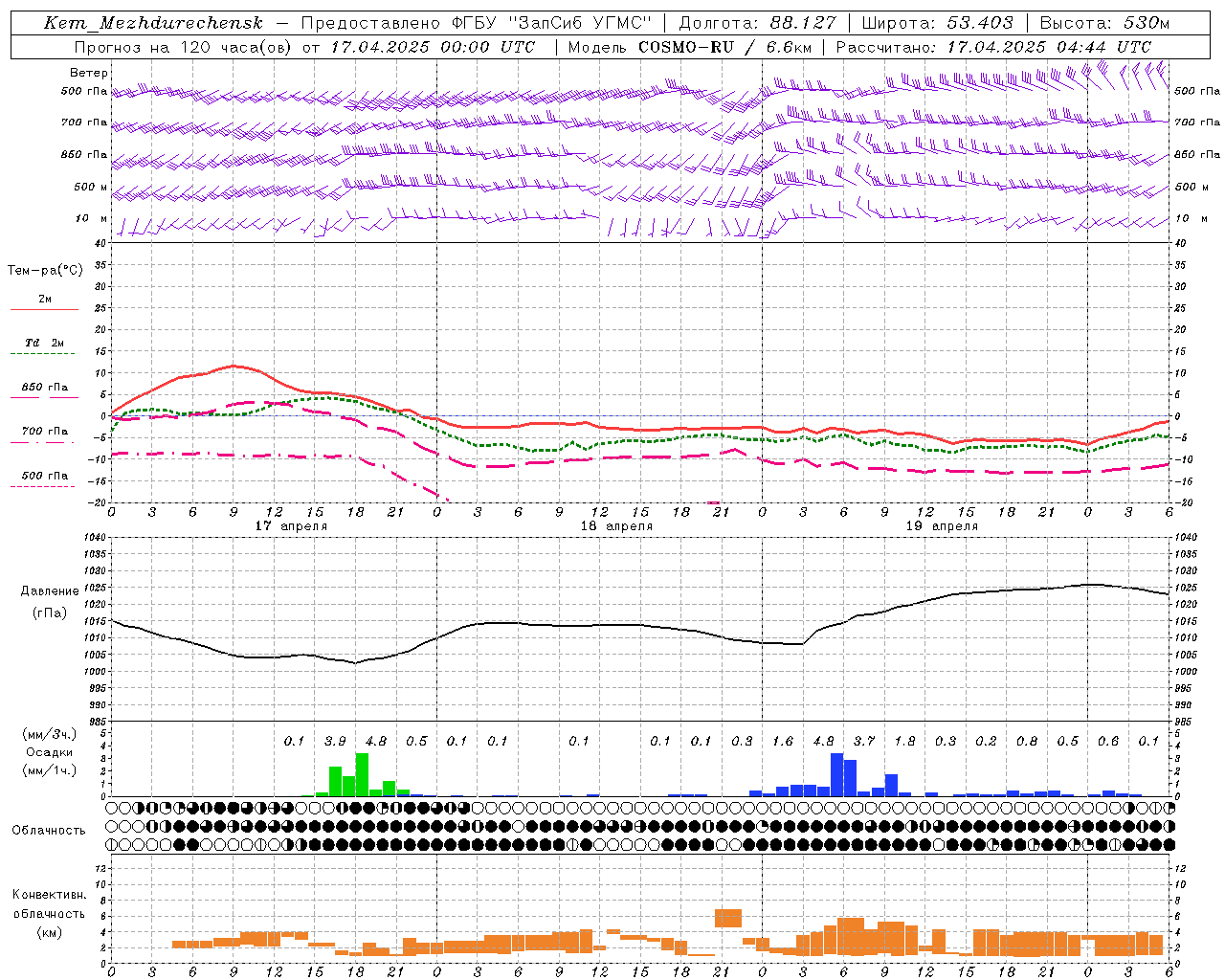Click the 'Ветер' wind panel label

[89, 73]
